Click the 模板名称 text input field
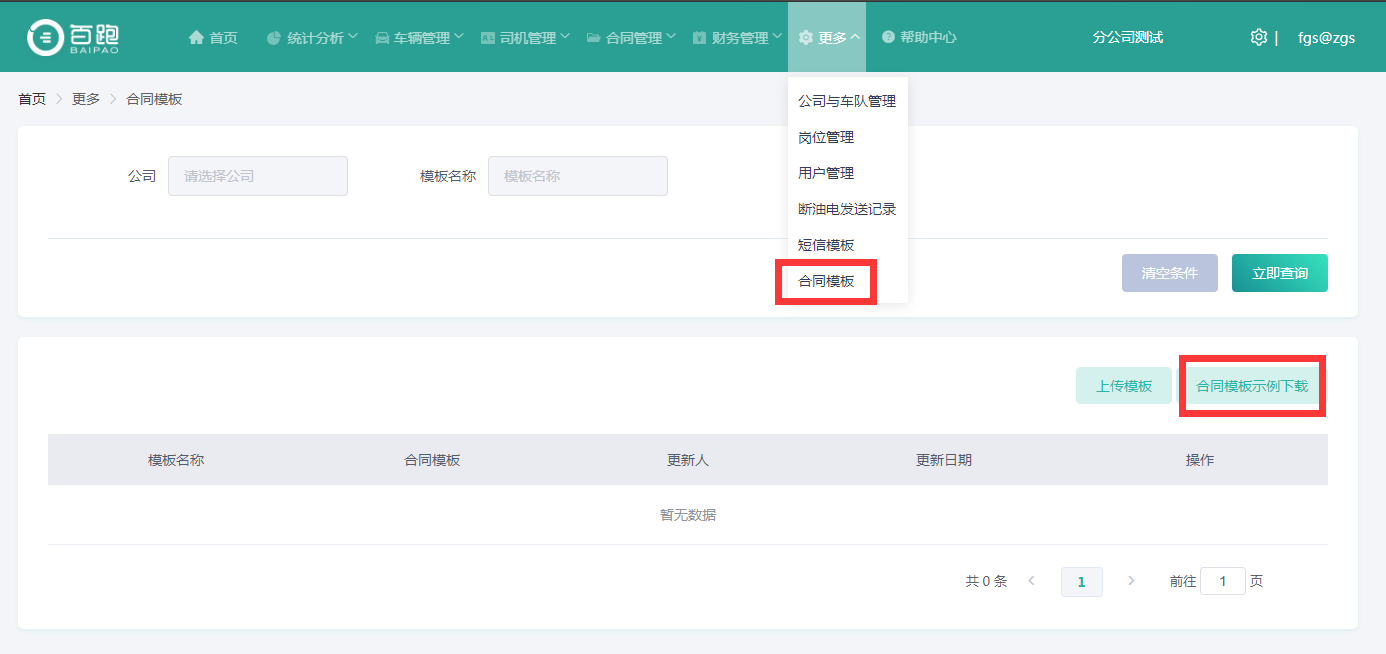 [x=577, y=176]
